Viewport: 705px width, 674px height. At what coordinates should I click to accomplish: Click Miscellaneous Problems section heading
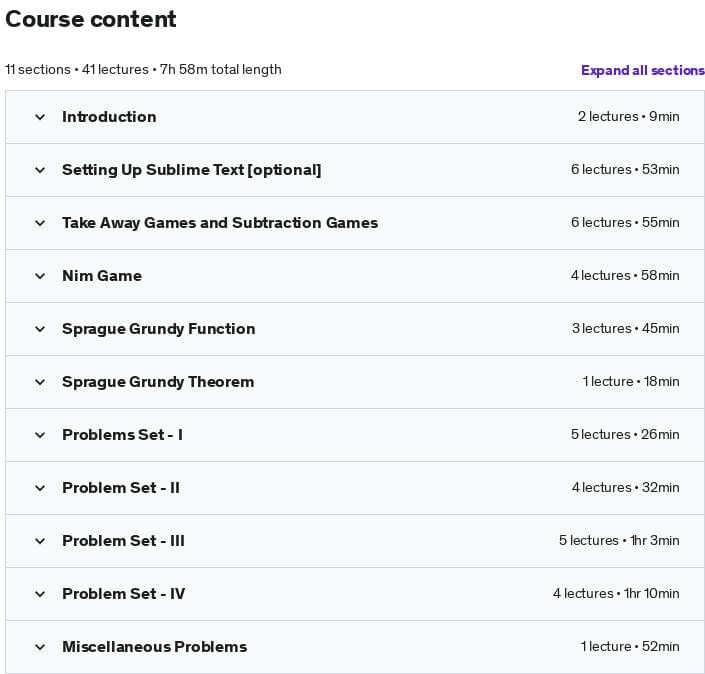point(155,647)
